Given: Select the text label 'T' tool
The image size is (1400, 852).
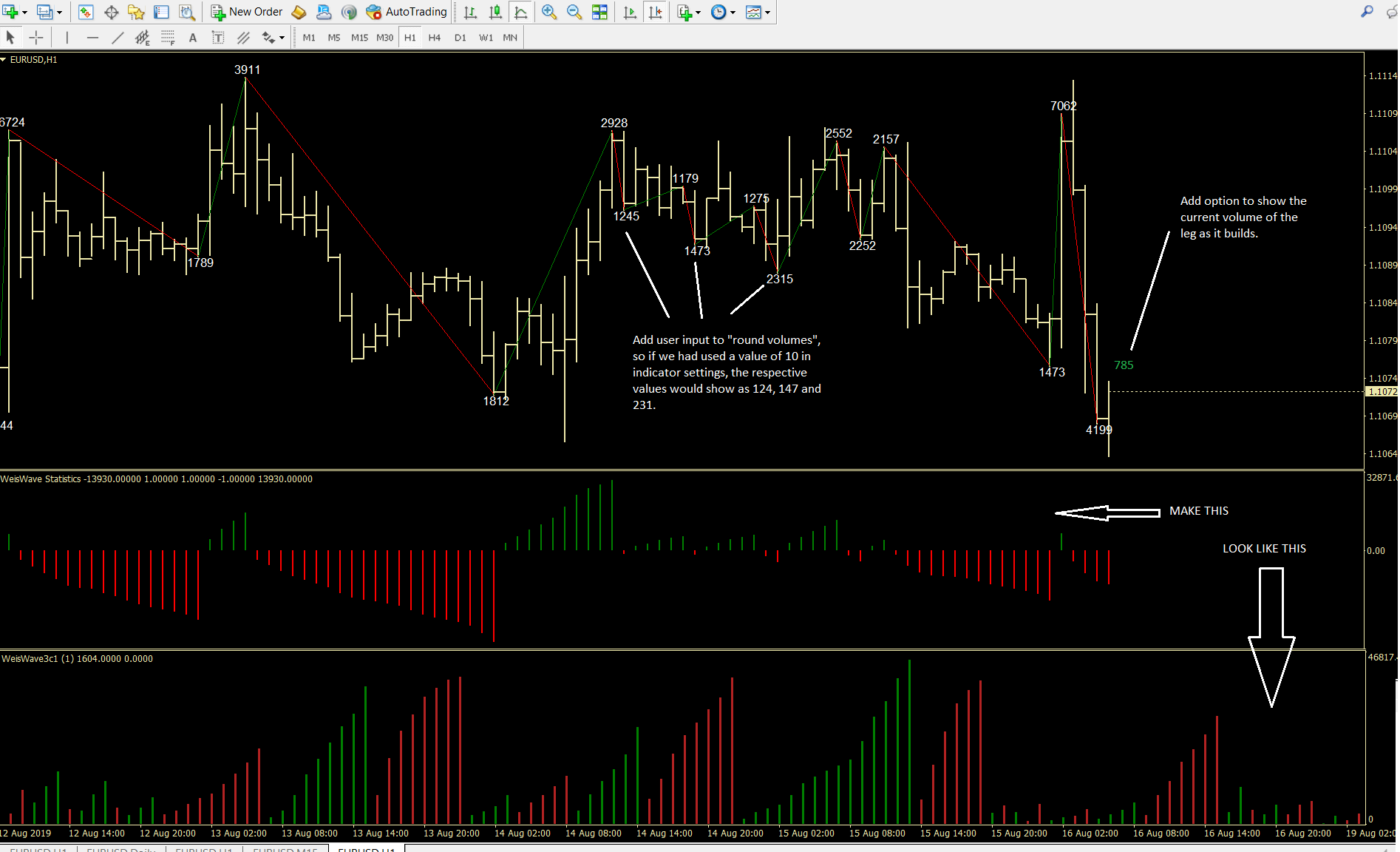Looking at the screenshot, I should click(x=218, y=37).
